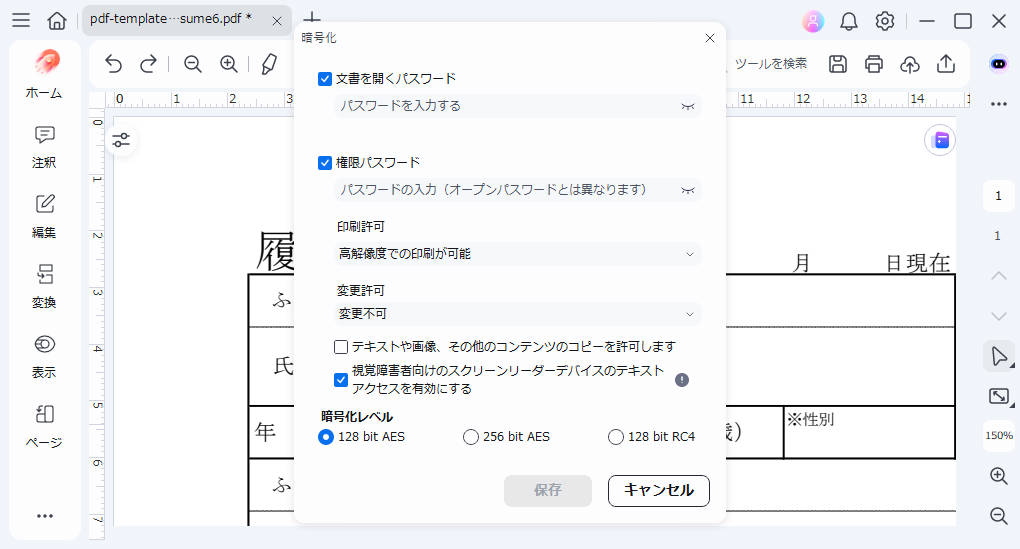Click the permission password input field

coord(517,190)
